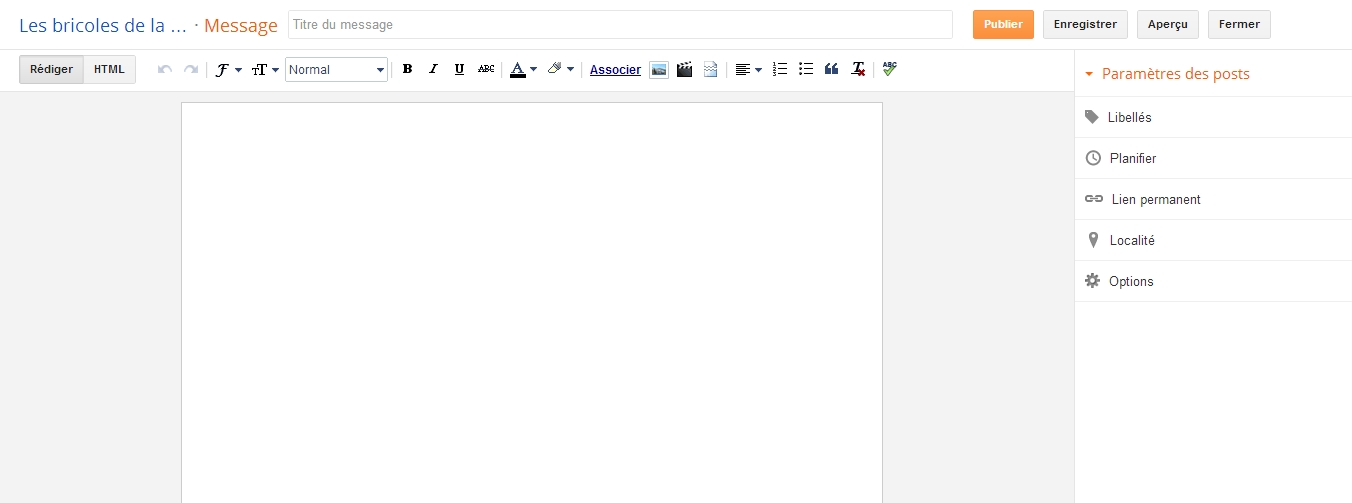Click the gear icon beside Options
Screen dimensions: 1352x503
1093,281
